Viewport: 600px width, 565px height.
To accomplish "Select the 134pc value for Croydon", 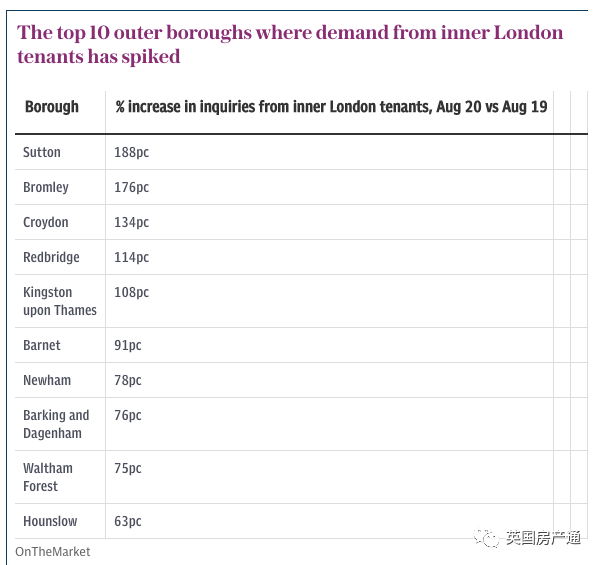I will pos(132,222).
